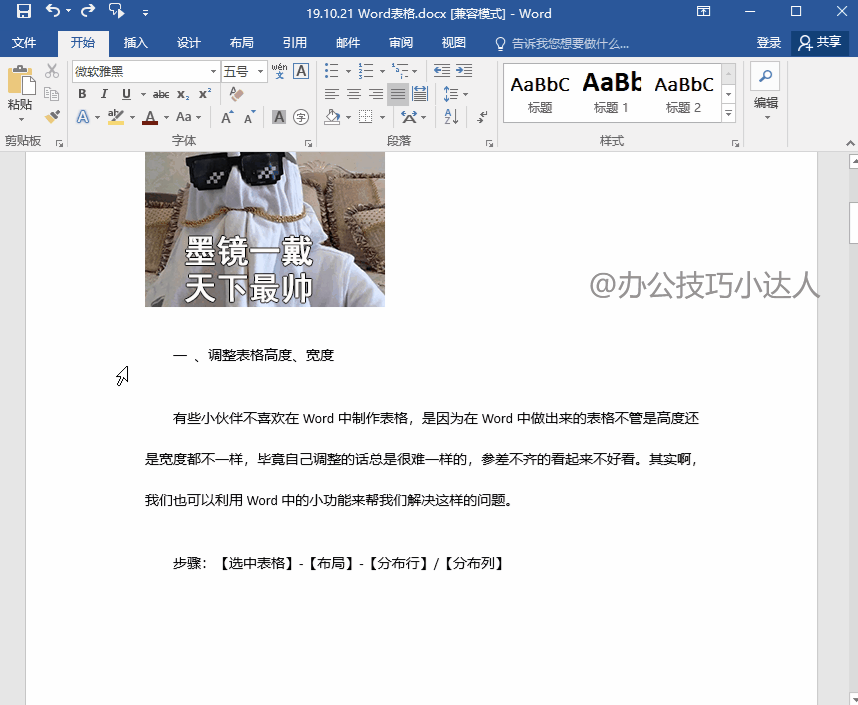Screen dimensions: 858x705
Task: Open the font name dropdown (微软雅黑)
Action: [213, 72]
